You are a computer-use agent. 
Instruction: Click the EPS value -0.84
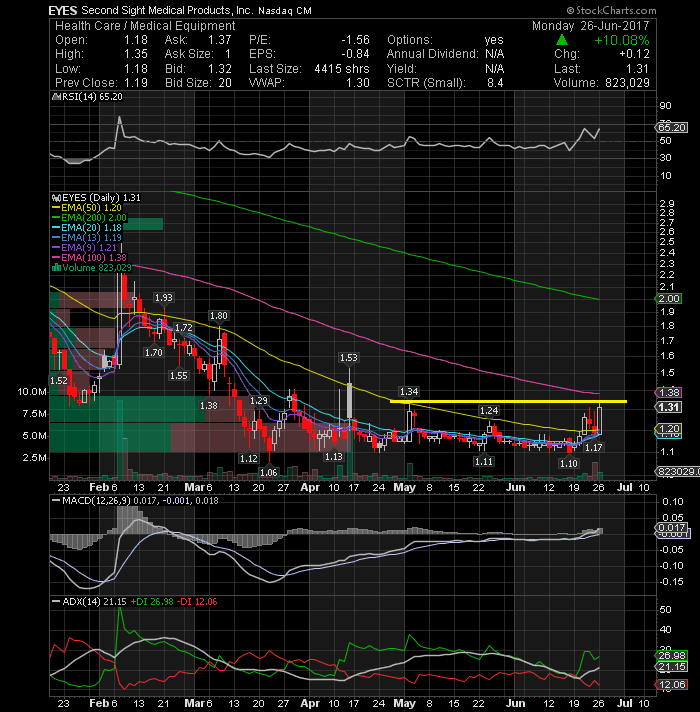pos(355,54)
